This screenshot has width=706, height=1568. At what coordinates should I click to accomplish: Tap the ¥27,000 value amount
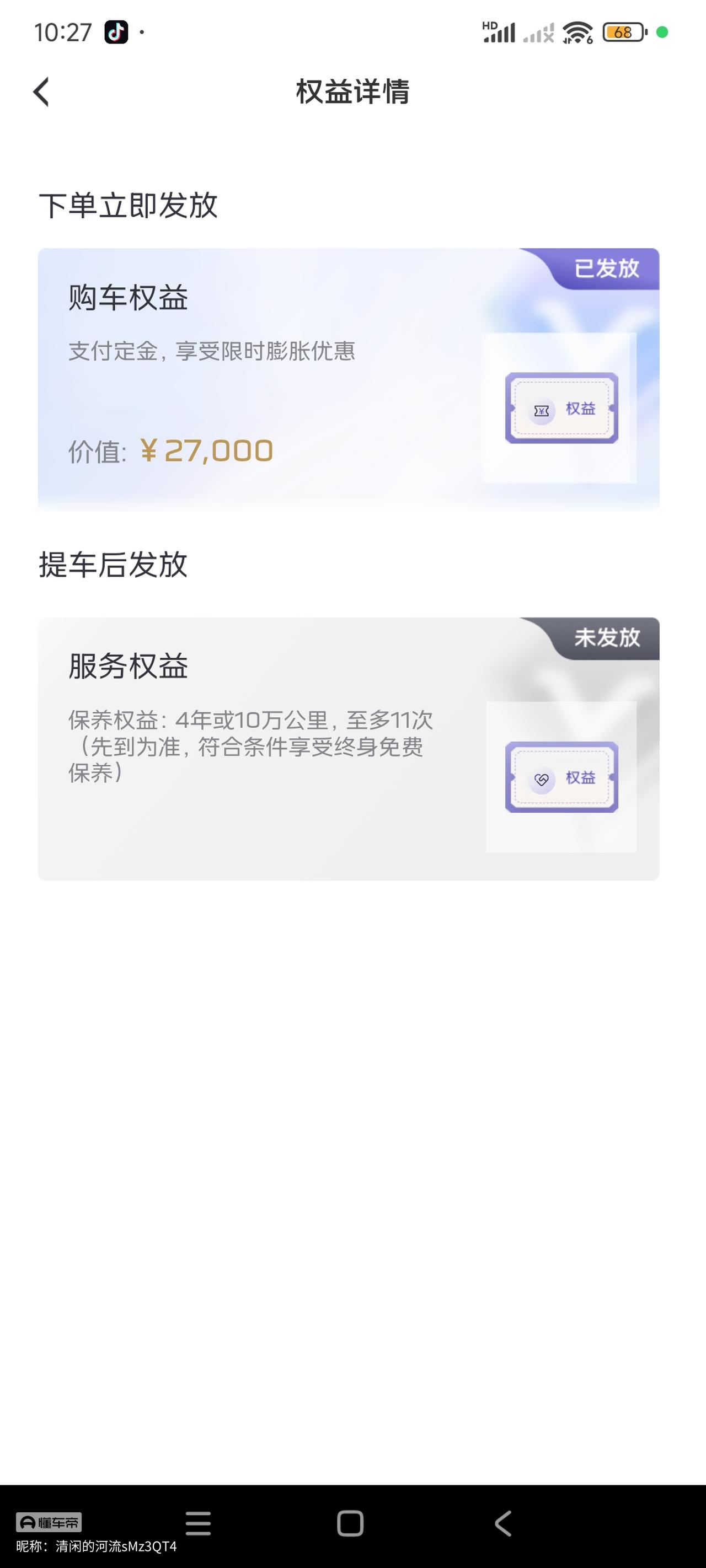pyautogui.click(x=206, y=451)
